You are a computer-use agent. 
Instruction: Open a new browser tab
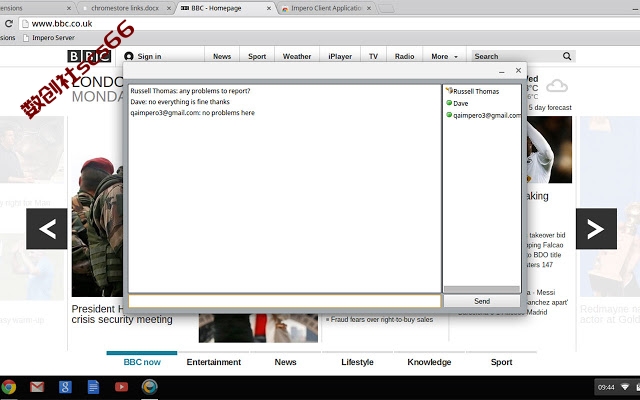click(386, 8)
